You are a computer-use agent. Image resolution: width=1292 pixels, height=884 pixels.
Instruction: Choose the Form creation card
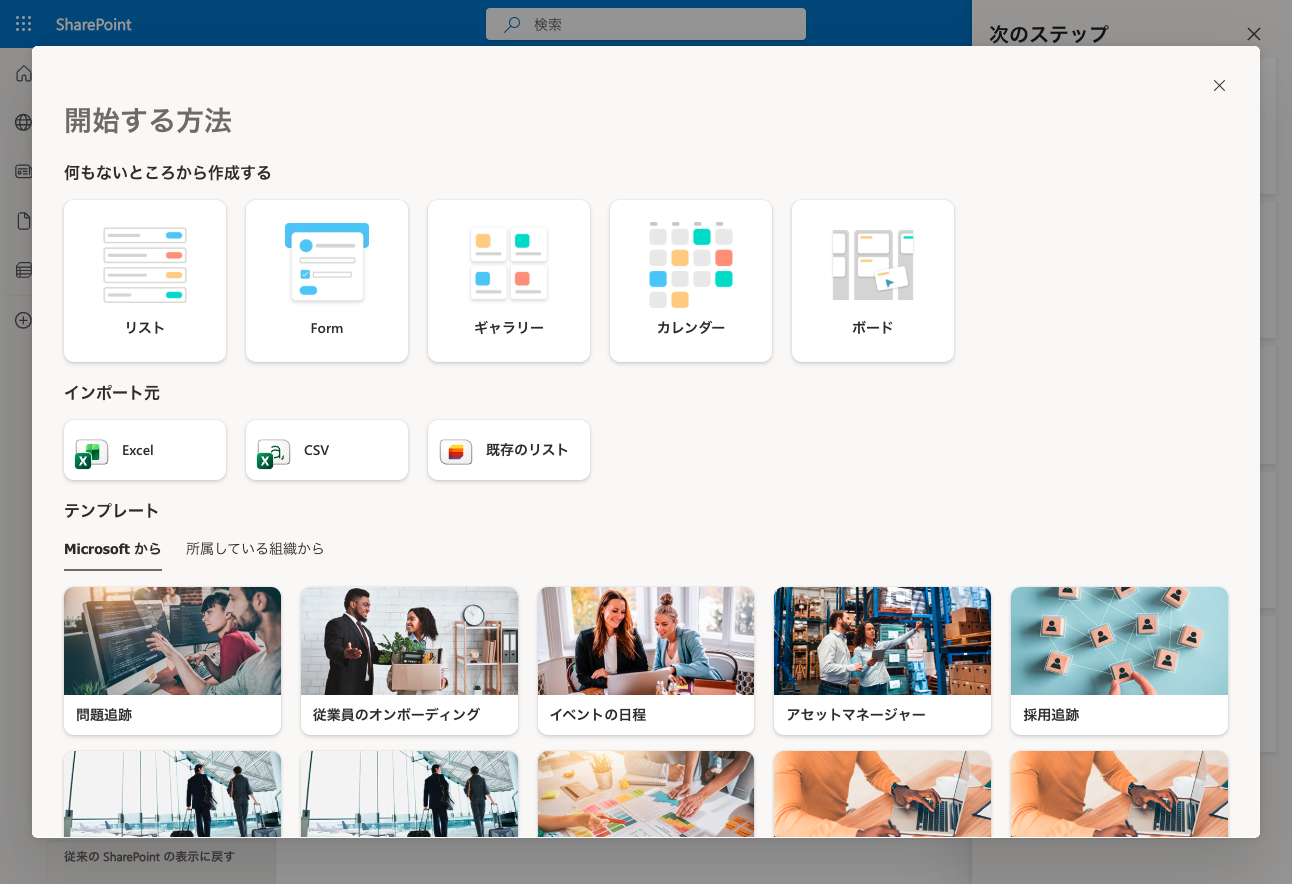click(327, 281)
